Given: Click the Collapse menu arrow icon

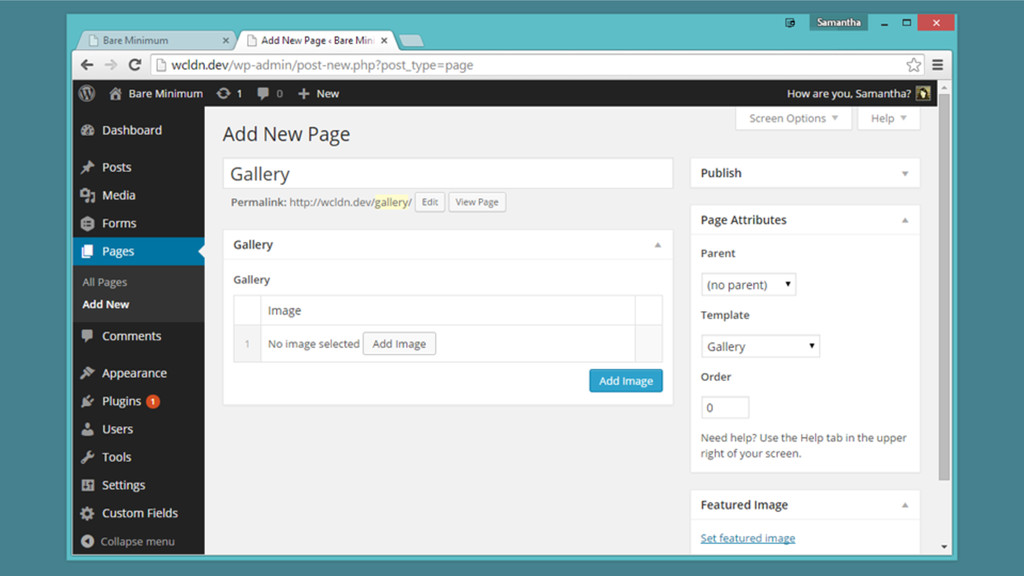Looking at the screenshot, I should click(88, 541).
